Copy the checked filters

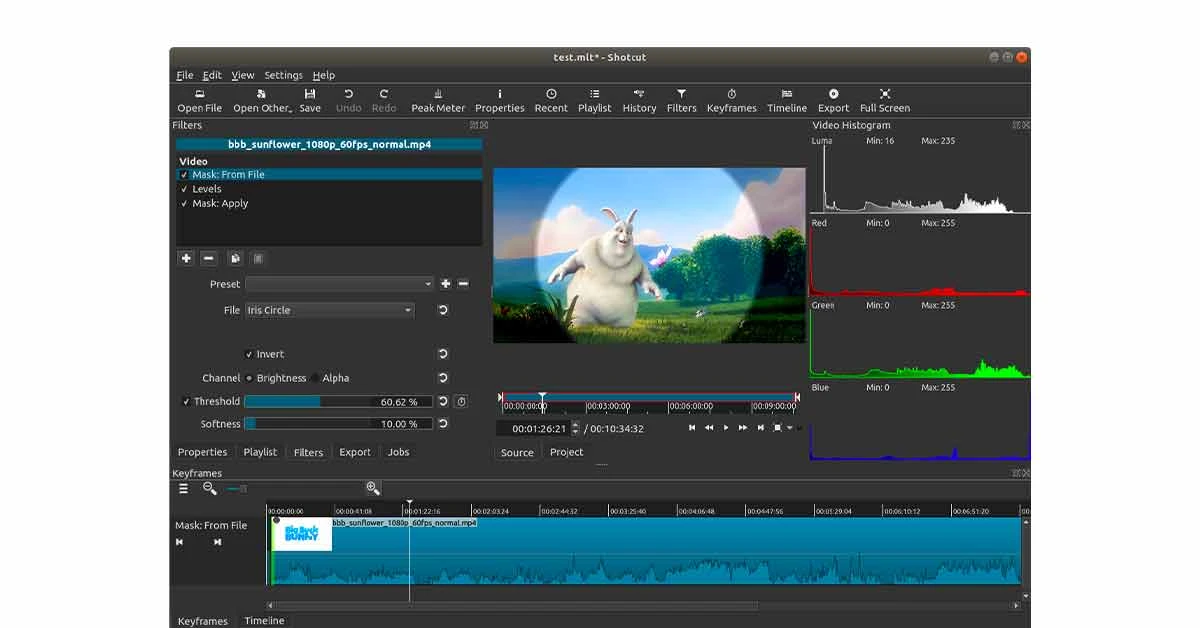click(x=233, y=258)
